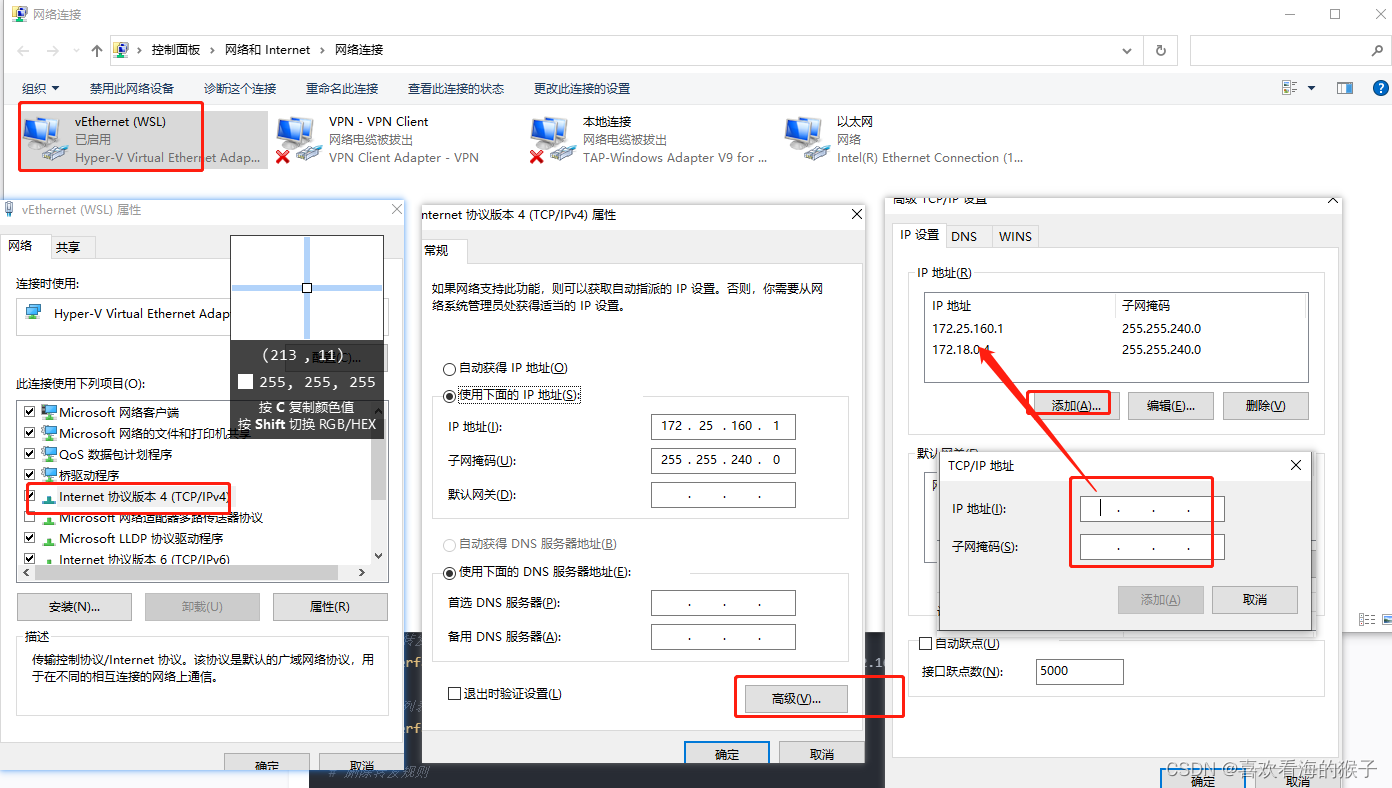
Task: Select the vEthernet (WSL) adapter icon
Action: [x=45, y=139]
